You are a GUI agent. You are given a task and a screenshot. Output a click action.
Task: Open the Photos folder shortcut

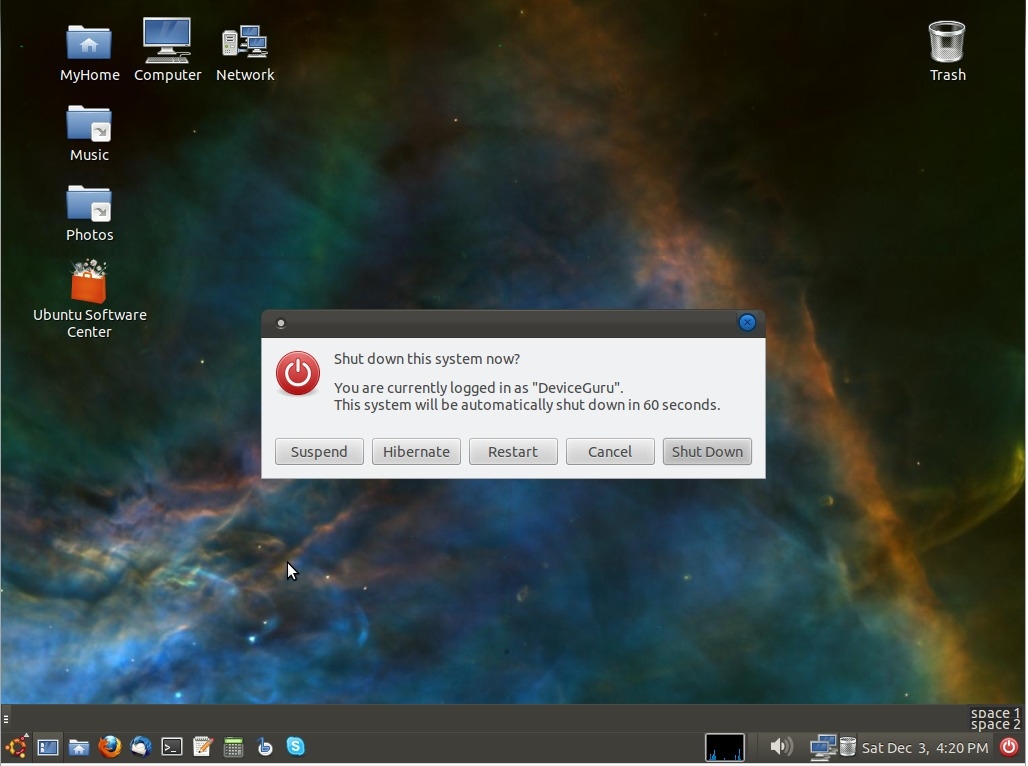coord(89,213)
